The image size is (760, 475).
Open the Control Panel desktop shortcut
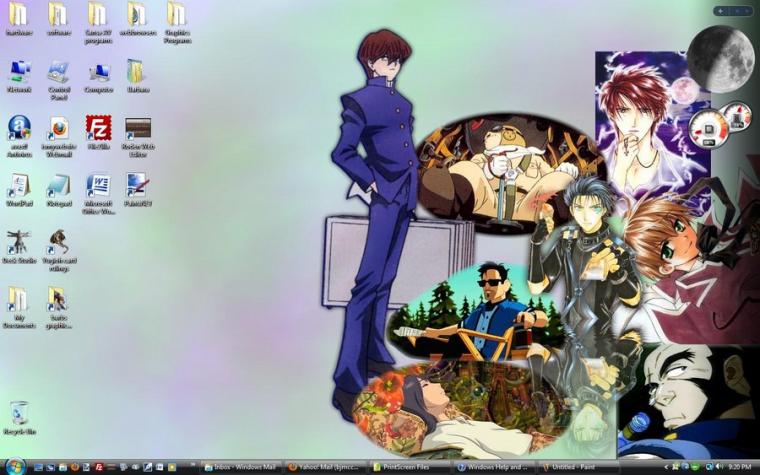pos(59,80)
